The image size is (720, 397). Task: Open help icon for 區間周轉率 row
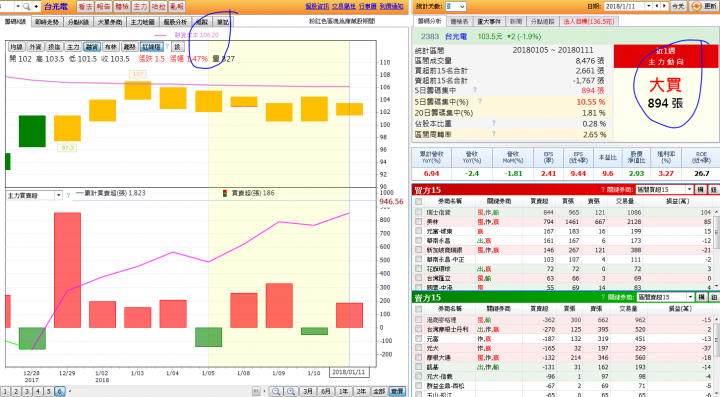click(494, 134)
